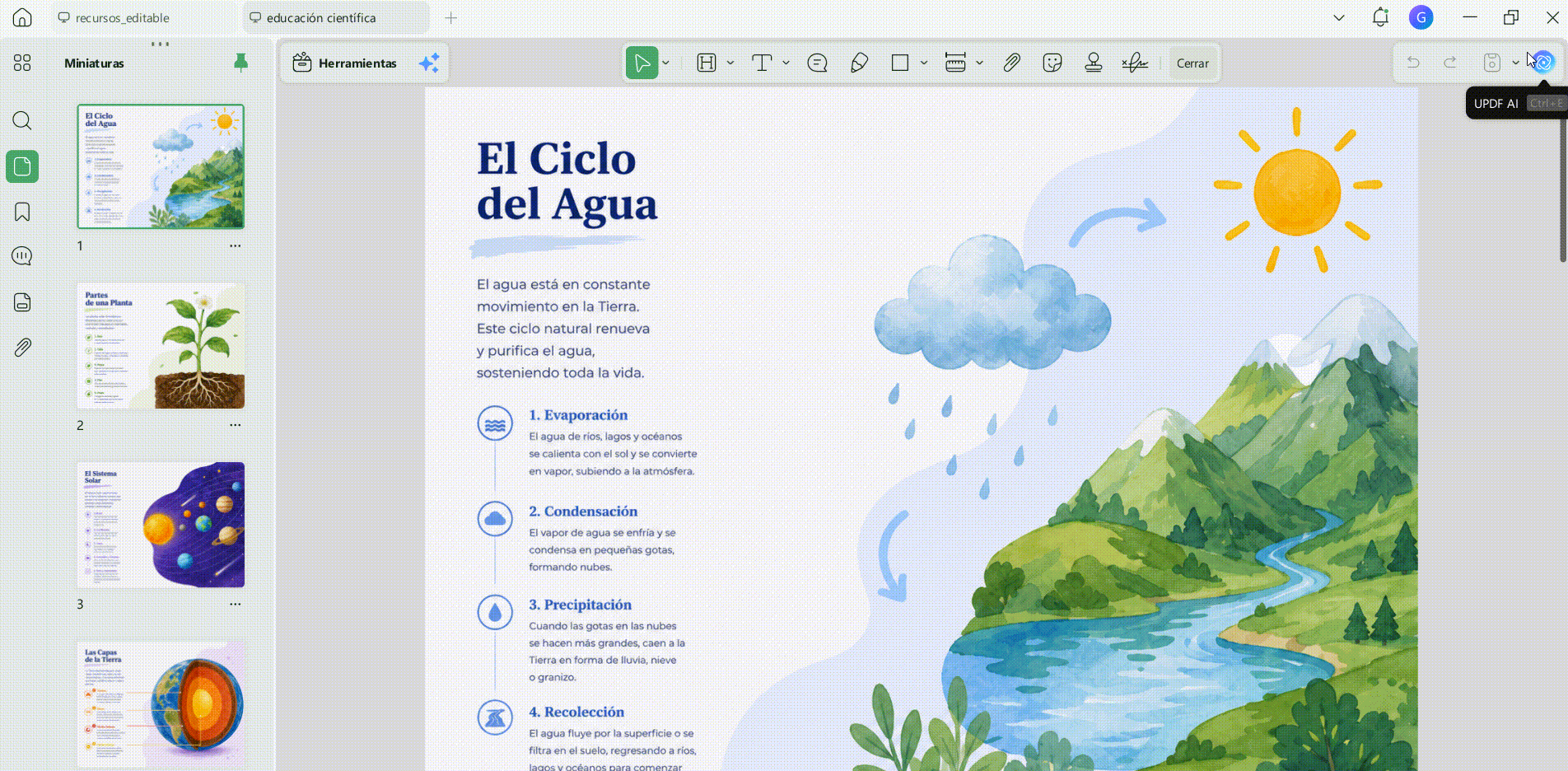Expand the selection tool dropdown arrow
Viewport: 1568px width, 771px height.
666,63
